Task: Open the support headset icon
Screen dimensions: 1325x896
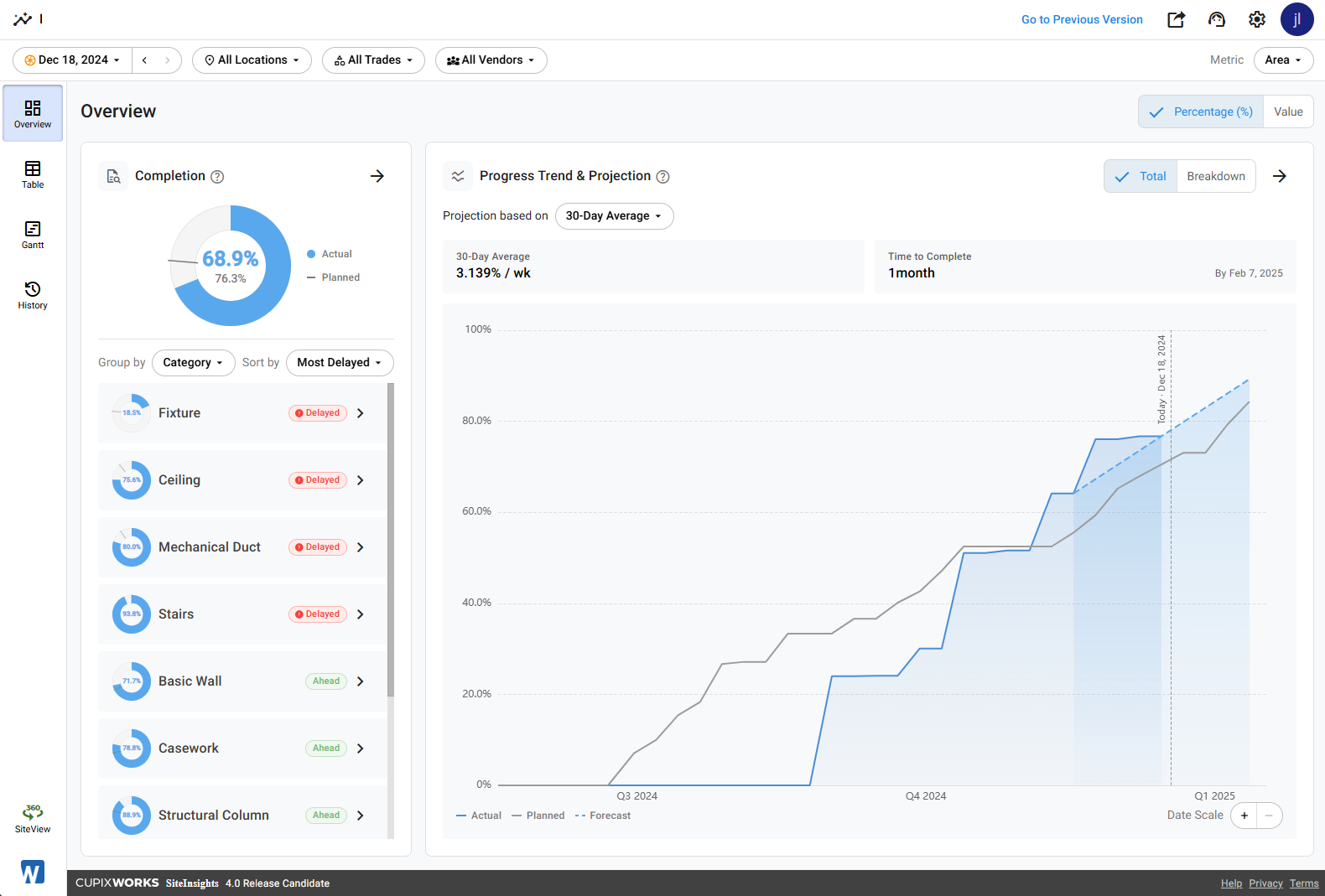Action: 1217,19
